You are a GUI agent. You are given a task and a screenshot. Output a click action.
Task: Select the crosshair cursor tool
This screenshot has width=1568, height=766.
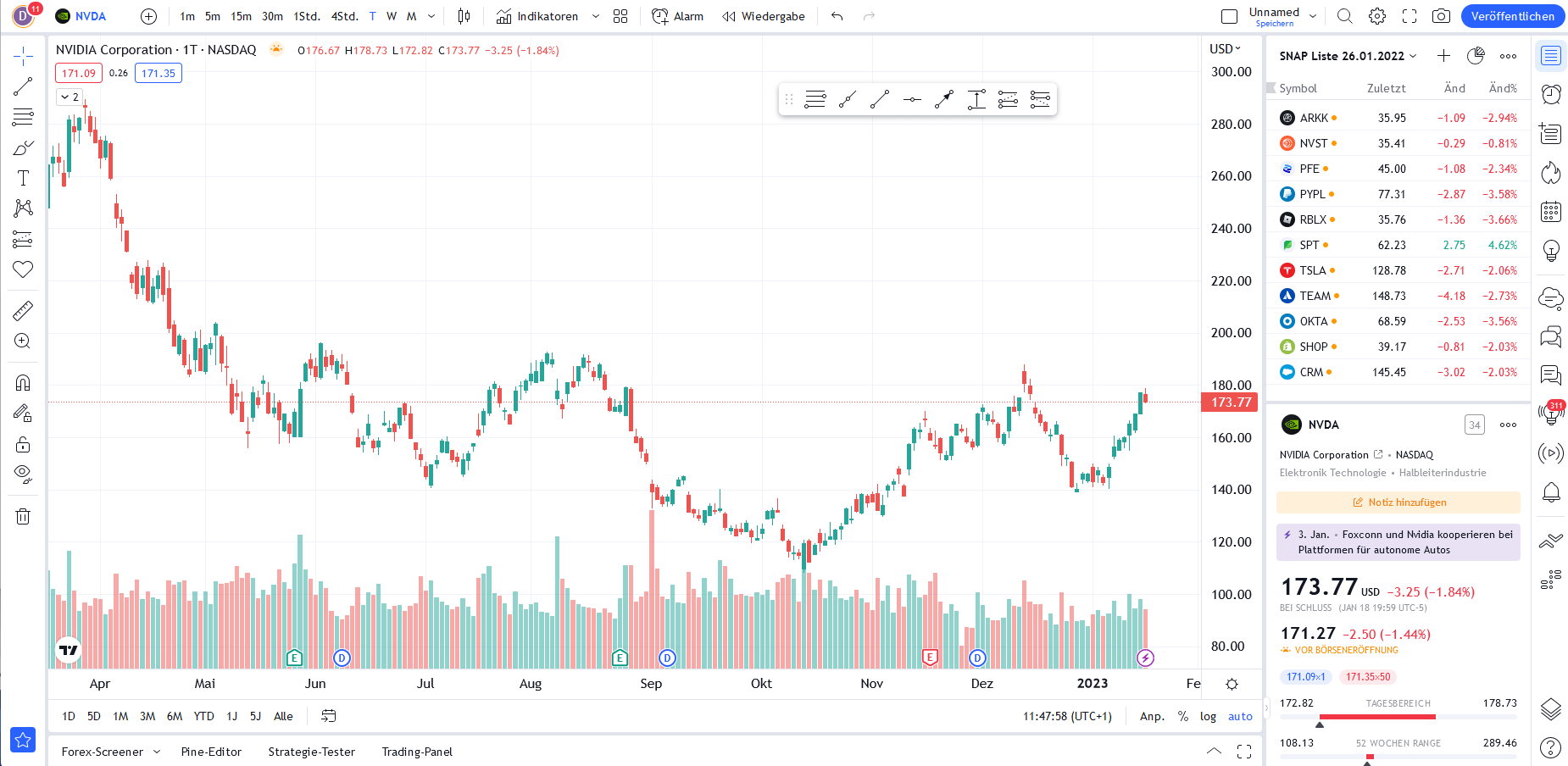[x=23, y=57]
